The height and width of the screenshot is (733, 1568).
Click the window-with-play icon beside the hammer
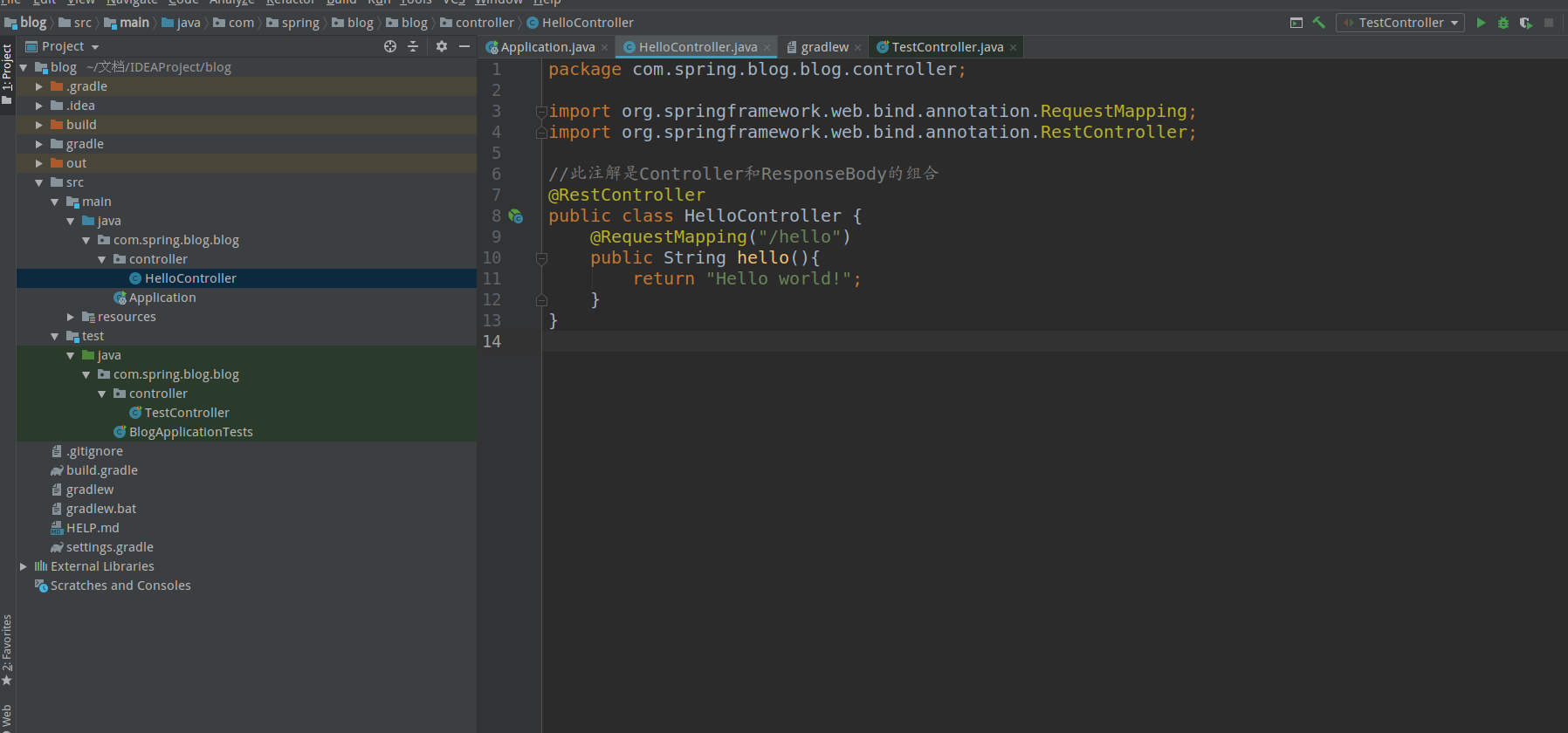pyautogui.click(x=1296, y=23)
